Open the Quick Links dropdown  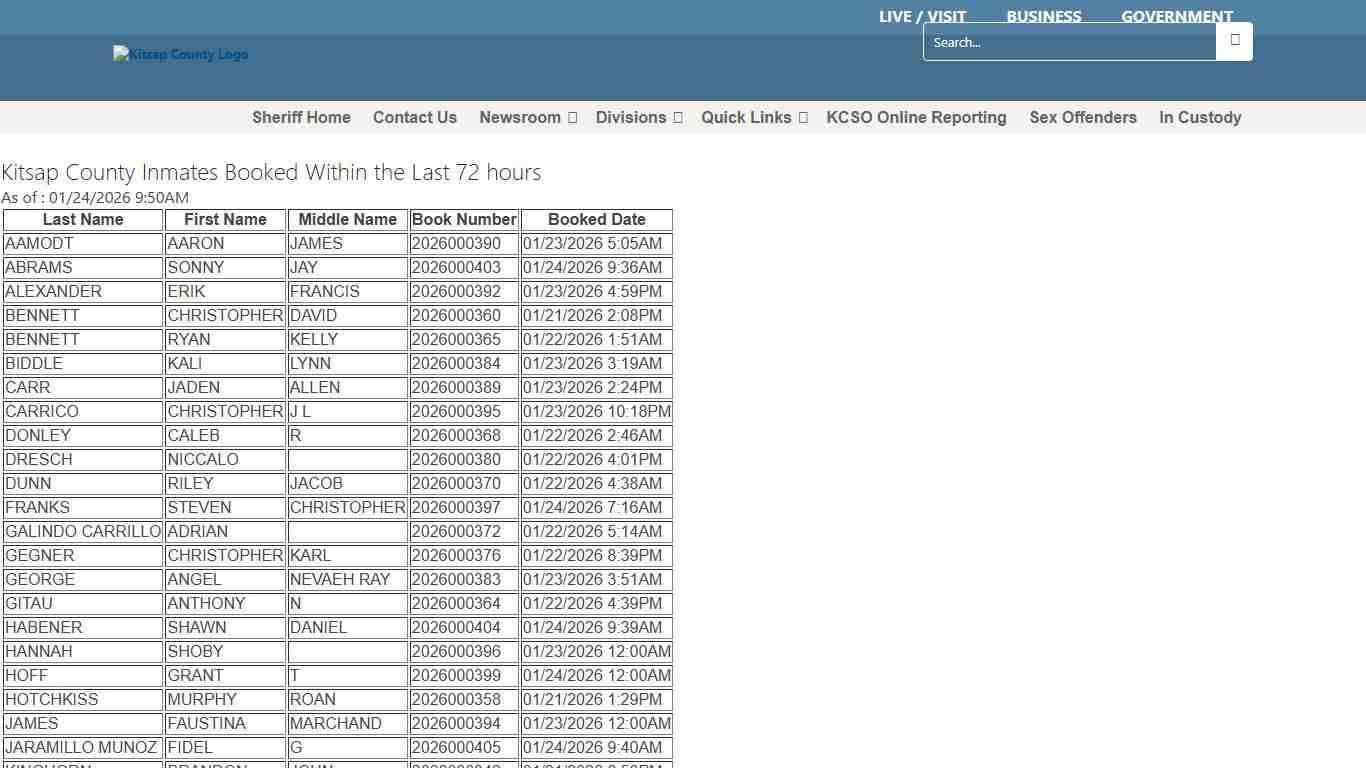point(753,117)
